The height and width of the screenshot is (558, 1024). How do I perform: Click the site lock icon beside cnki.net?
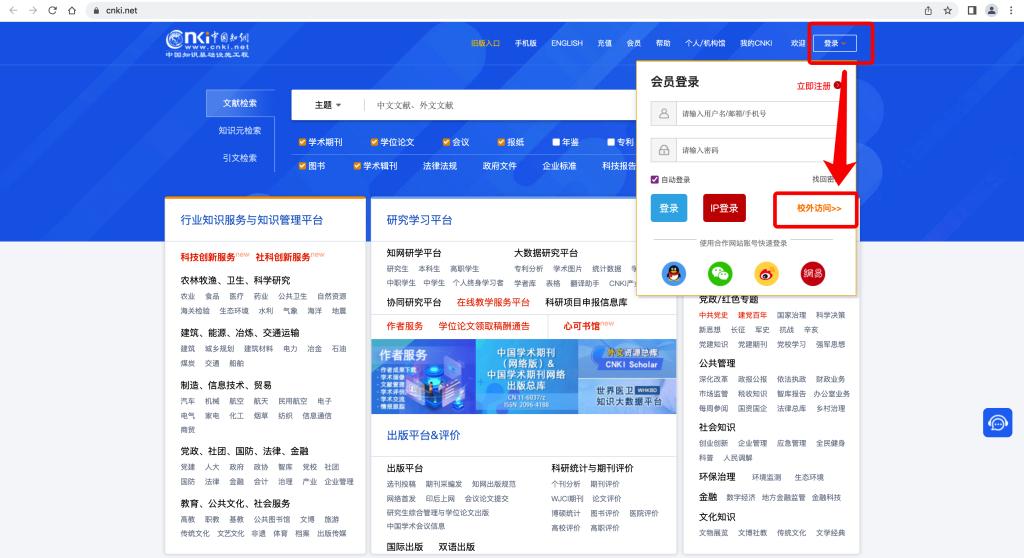(x=96, y=10)
